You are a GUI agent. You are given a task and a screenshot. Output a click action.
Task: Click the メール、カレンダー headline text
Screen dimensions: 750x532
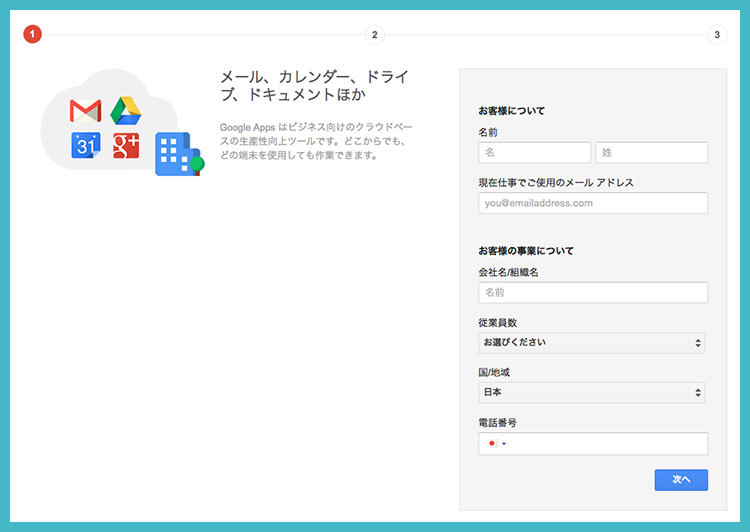pos(315,86)
